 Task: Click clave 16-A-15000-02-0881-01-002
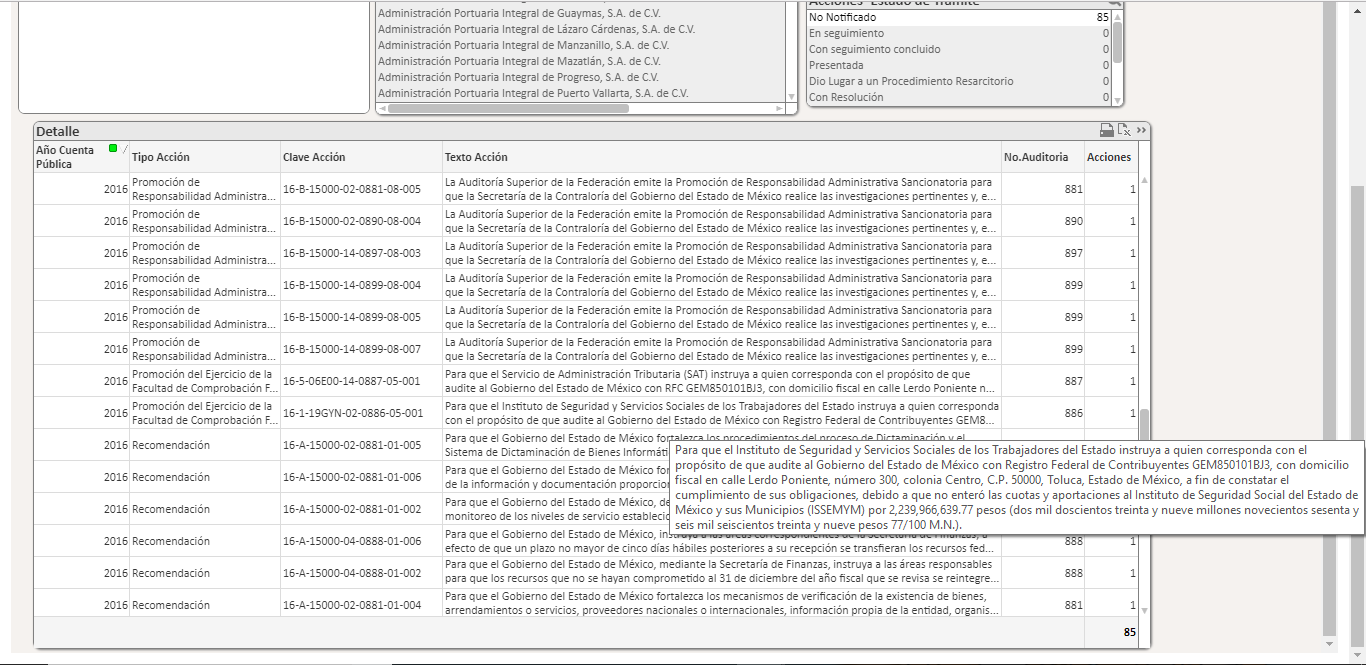click(352, 509)
